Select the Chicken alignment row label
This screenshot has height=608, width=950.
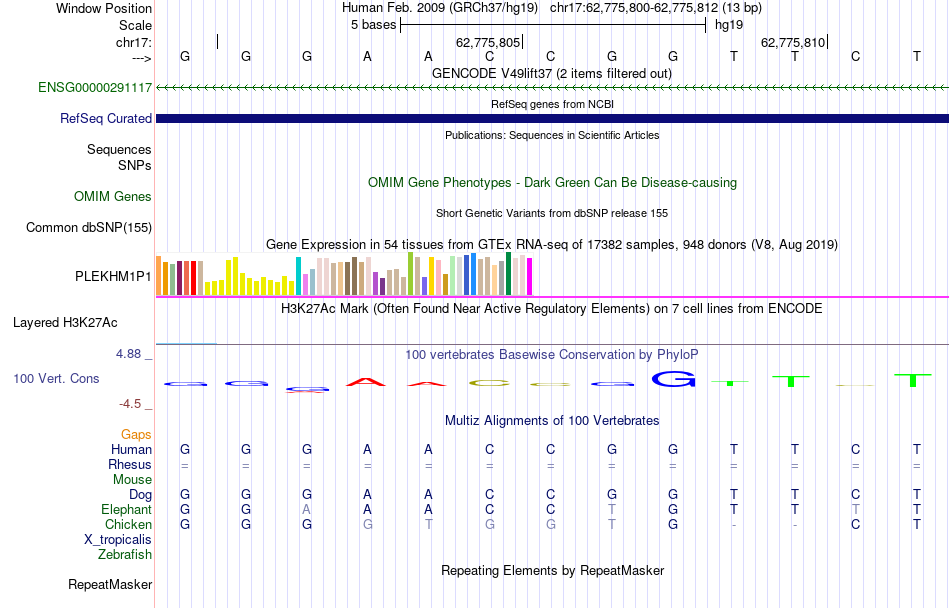pos(128,524)
